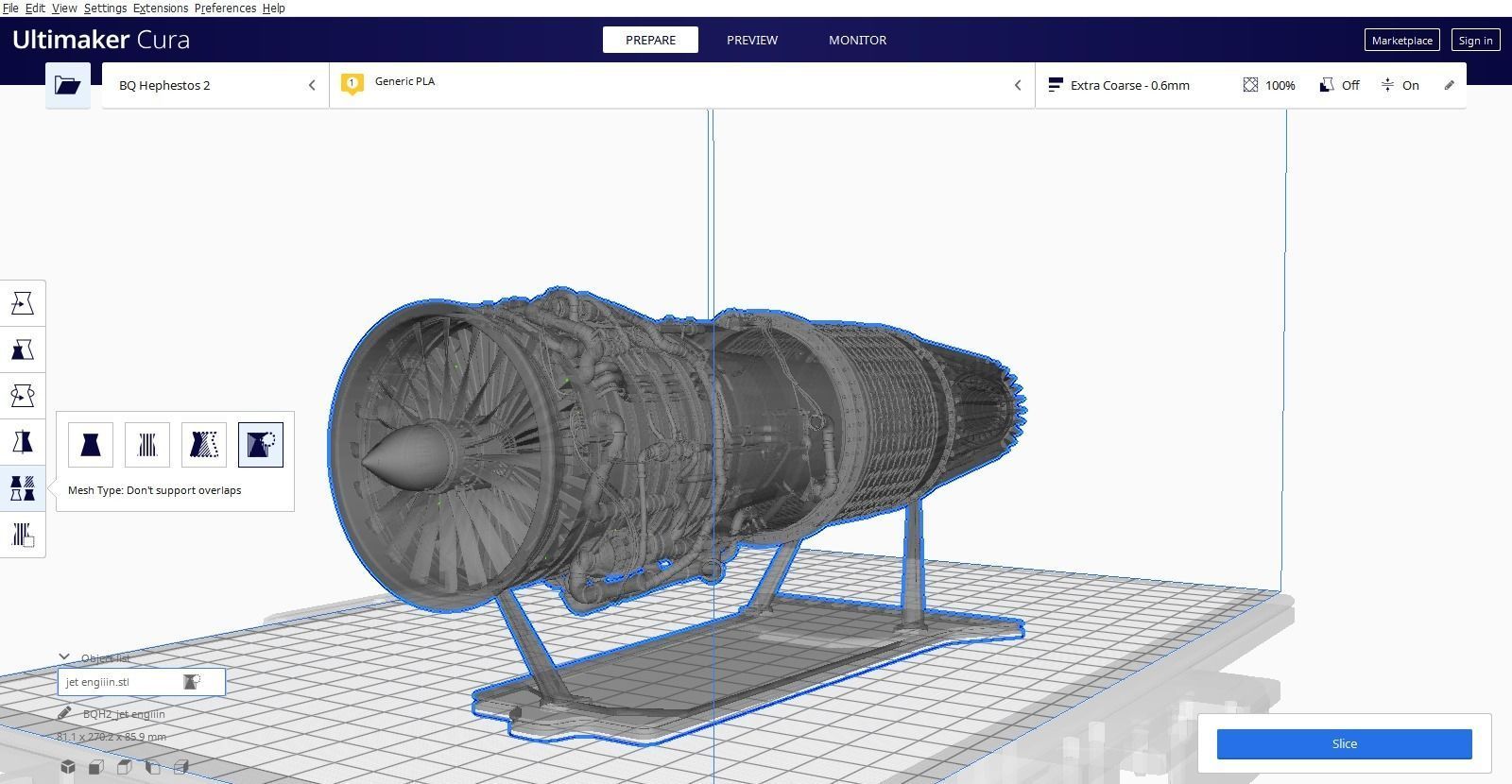Viewport: 1512px width, 784px height.
Task: Set mesh type to Normal model
Action: pyautogui.click(x=91, y=445)
